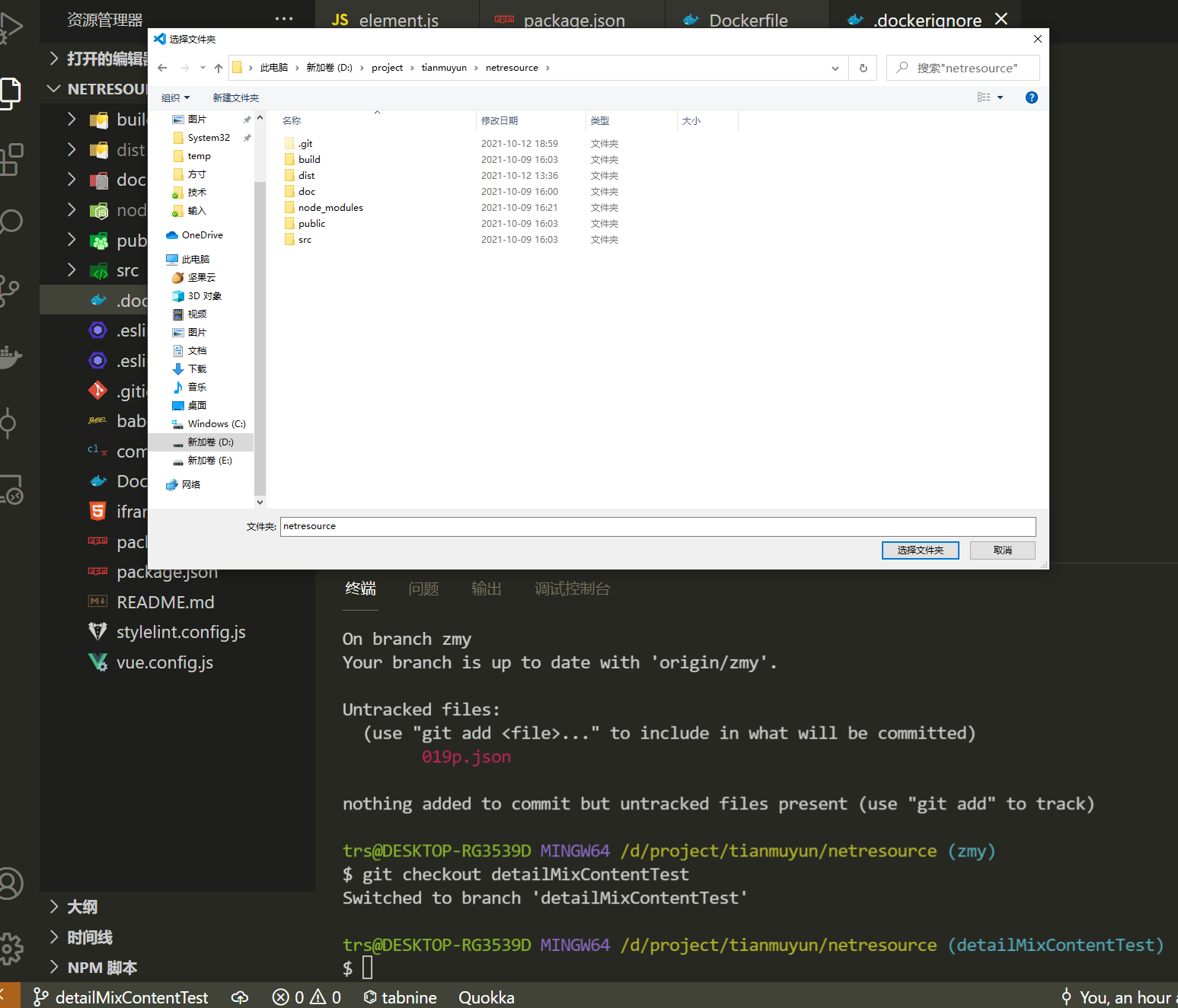Switch to the 问题 panel tab
This screenshot has height=1008, width=1178.
pyautogui.click(x=423, y=589)
